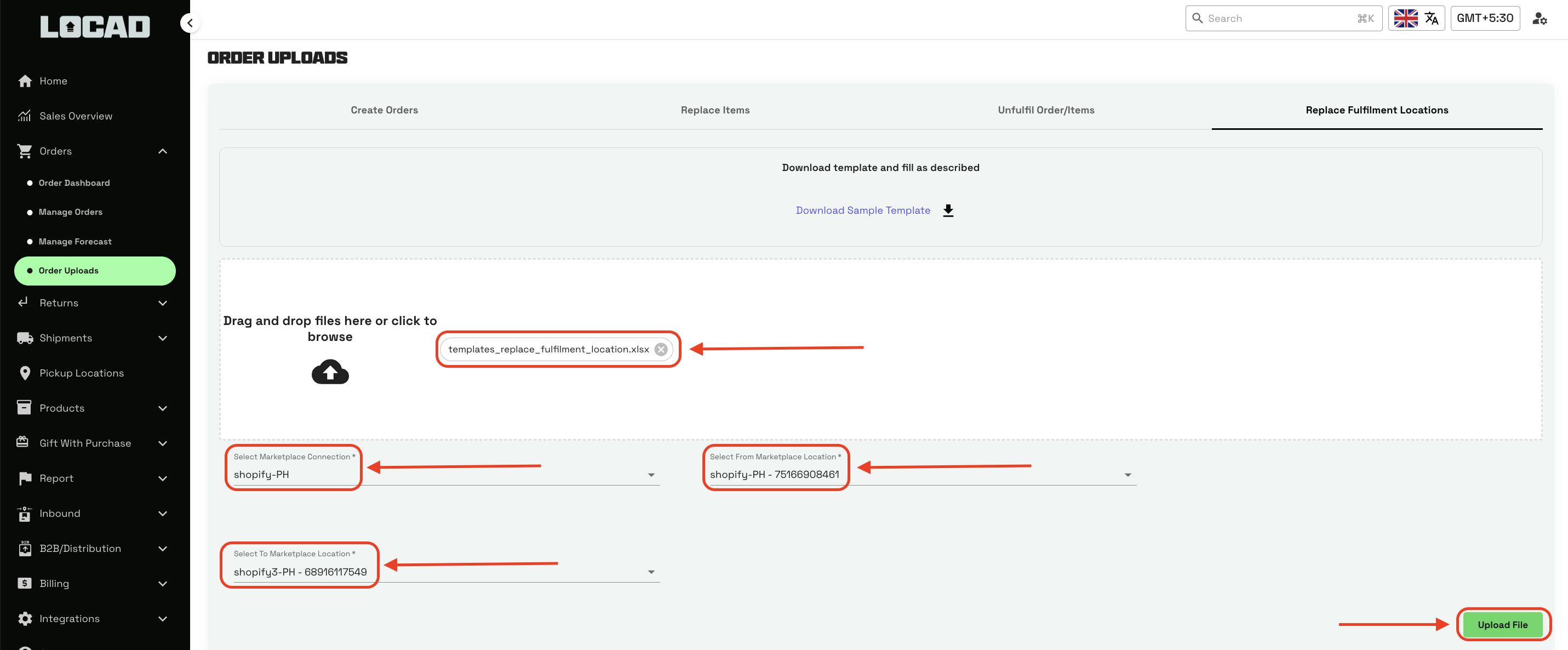Open Pickup Locations in the sidebar

coord(82,373)
